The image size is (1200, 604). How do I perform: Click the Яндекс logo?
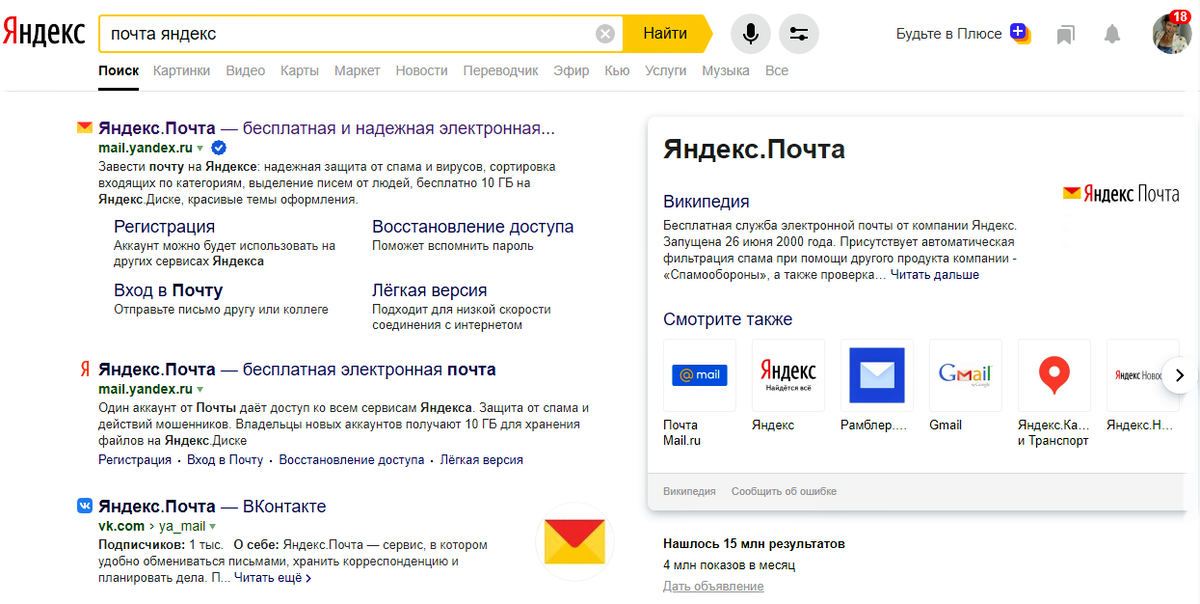44,32
